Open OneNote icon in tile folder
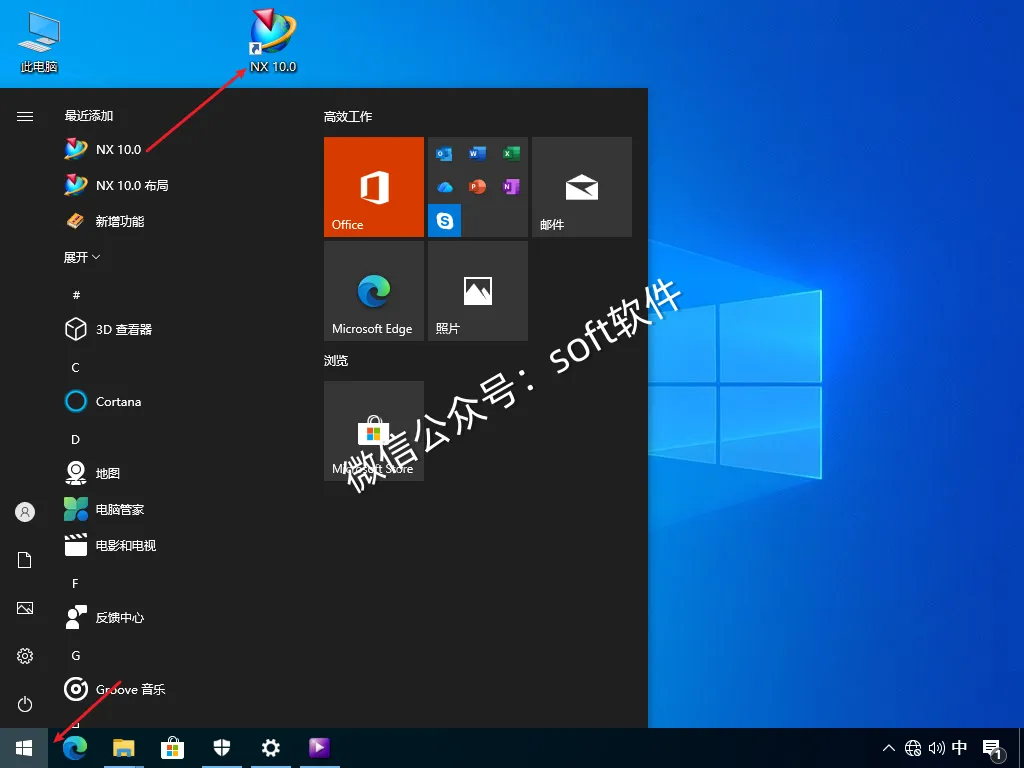The height and width of the screenshot is (768, 1024). click(511, 187)
